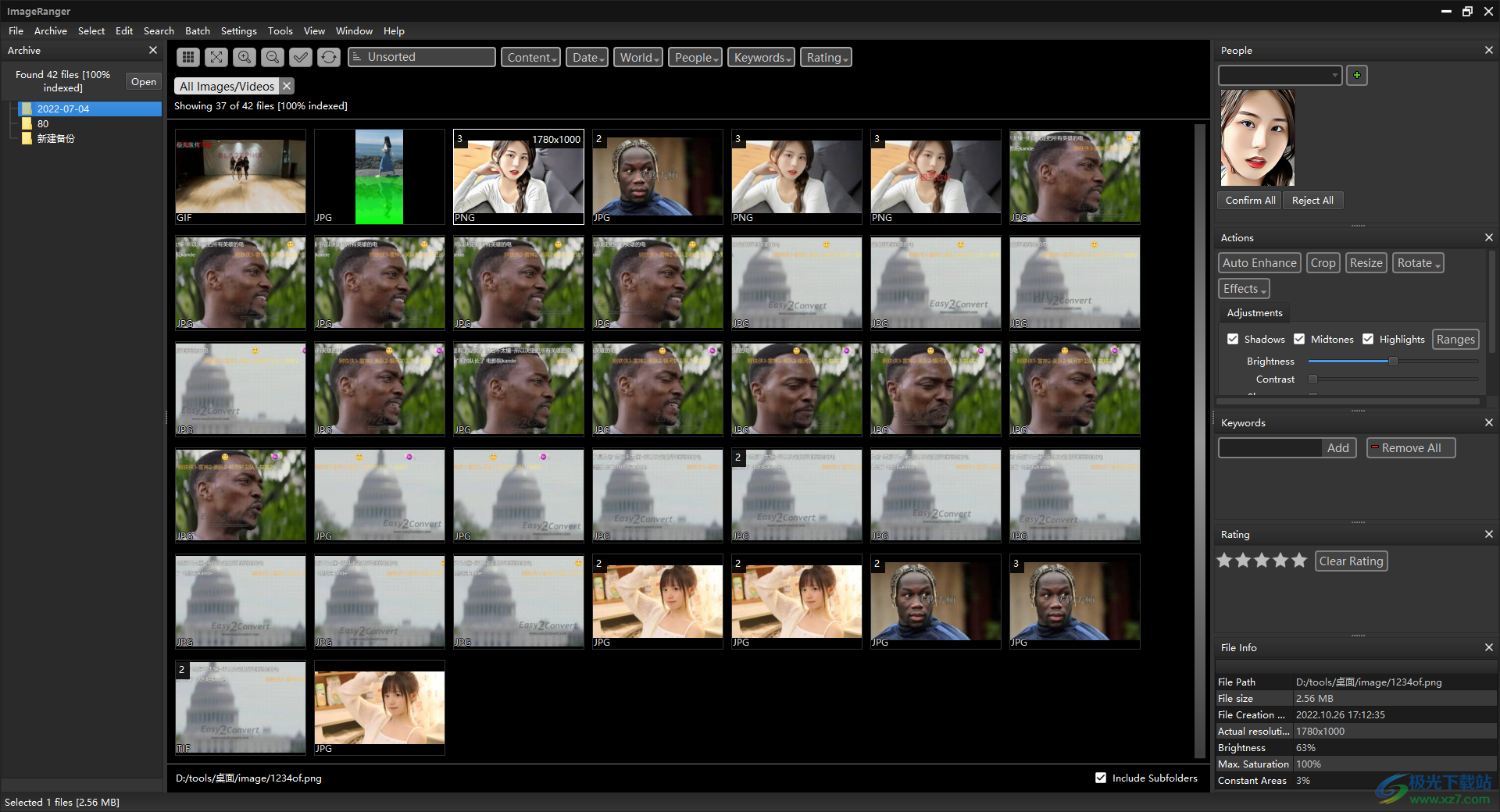1500x812 pixels.
Task: Open the People filter dropdown
Action: pos(694,57)
